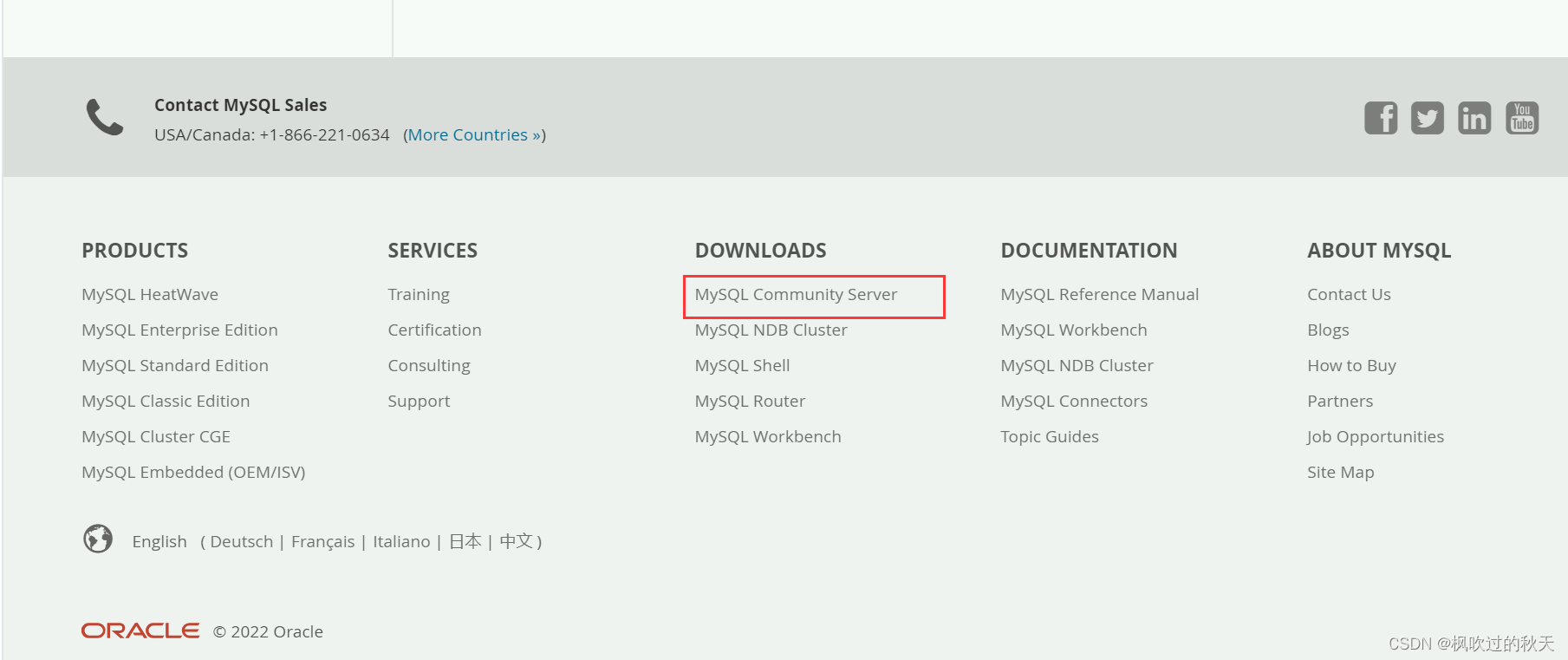
Task: Open the Products heading link
Action: 135,251
